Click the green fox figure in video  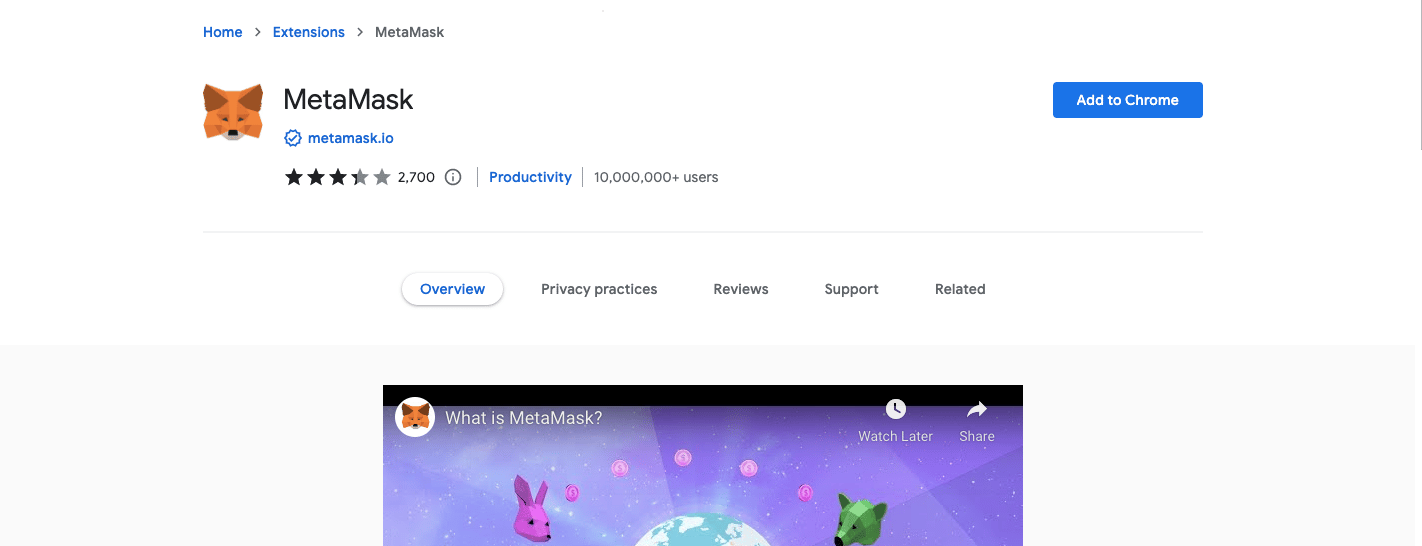(x=863, y=519)
